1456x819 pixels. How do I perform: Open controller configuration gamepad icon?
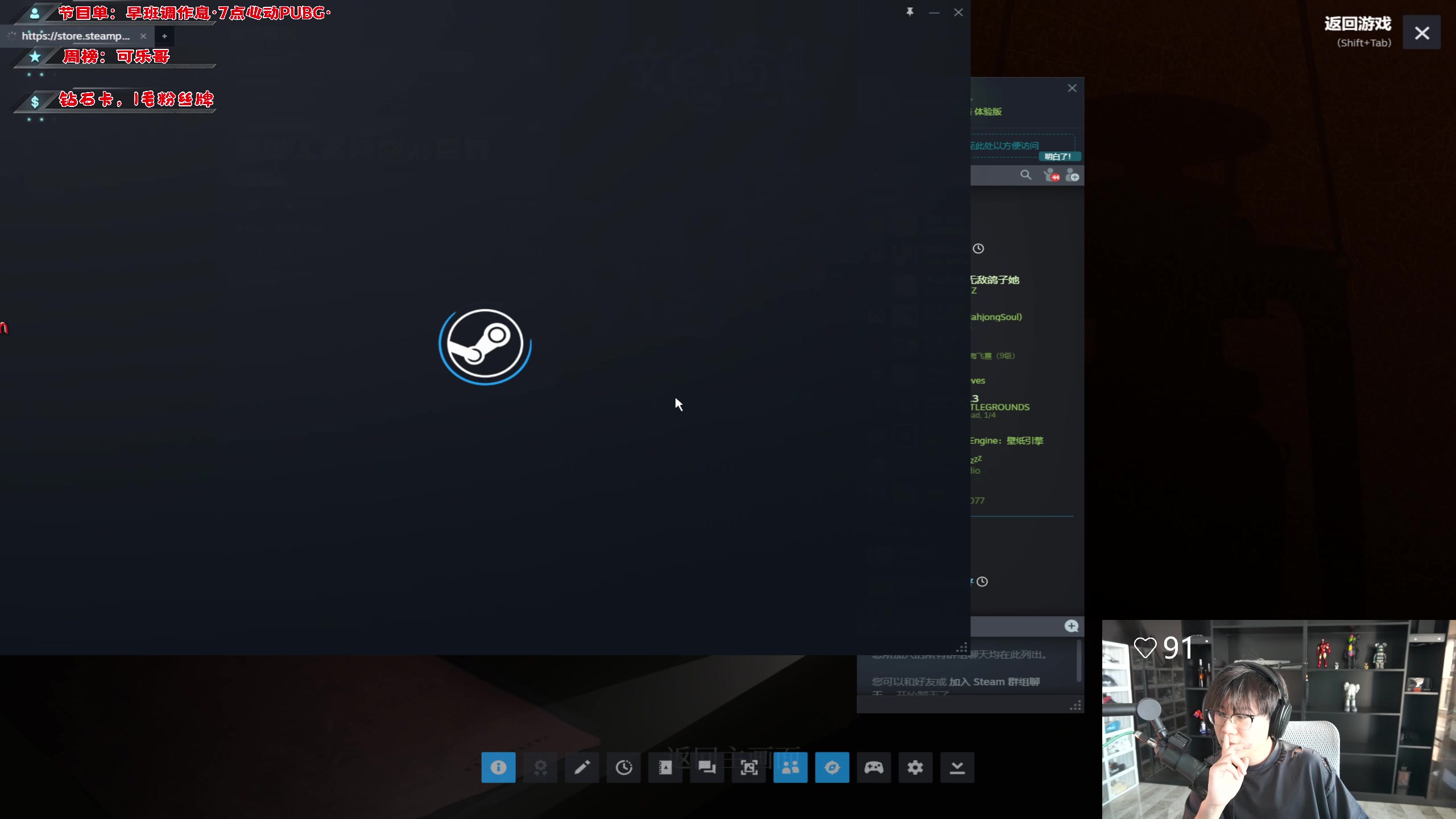click(x=874, y=767)
